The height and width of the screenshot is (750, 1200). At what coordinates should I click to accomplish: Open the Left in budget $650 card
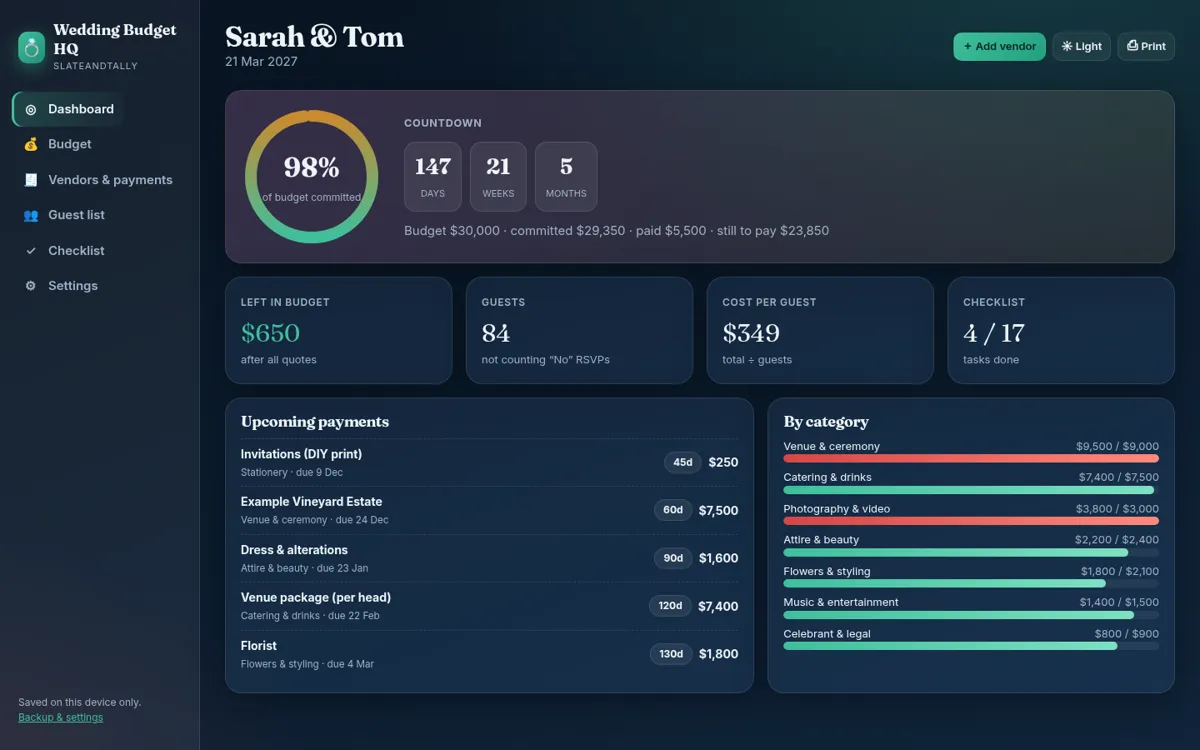[x=339, y=331]
